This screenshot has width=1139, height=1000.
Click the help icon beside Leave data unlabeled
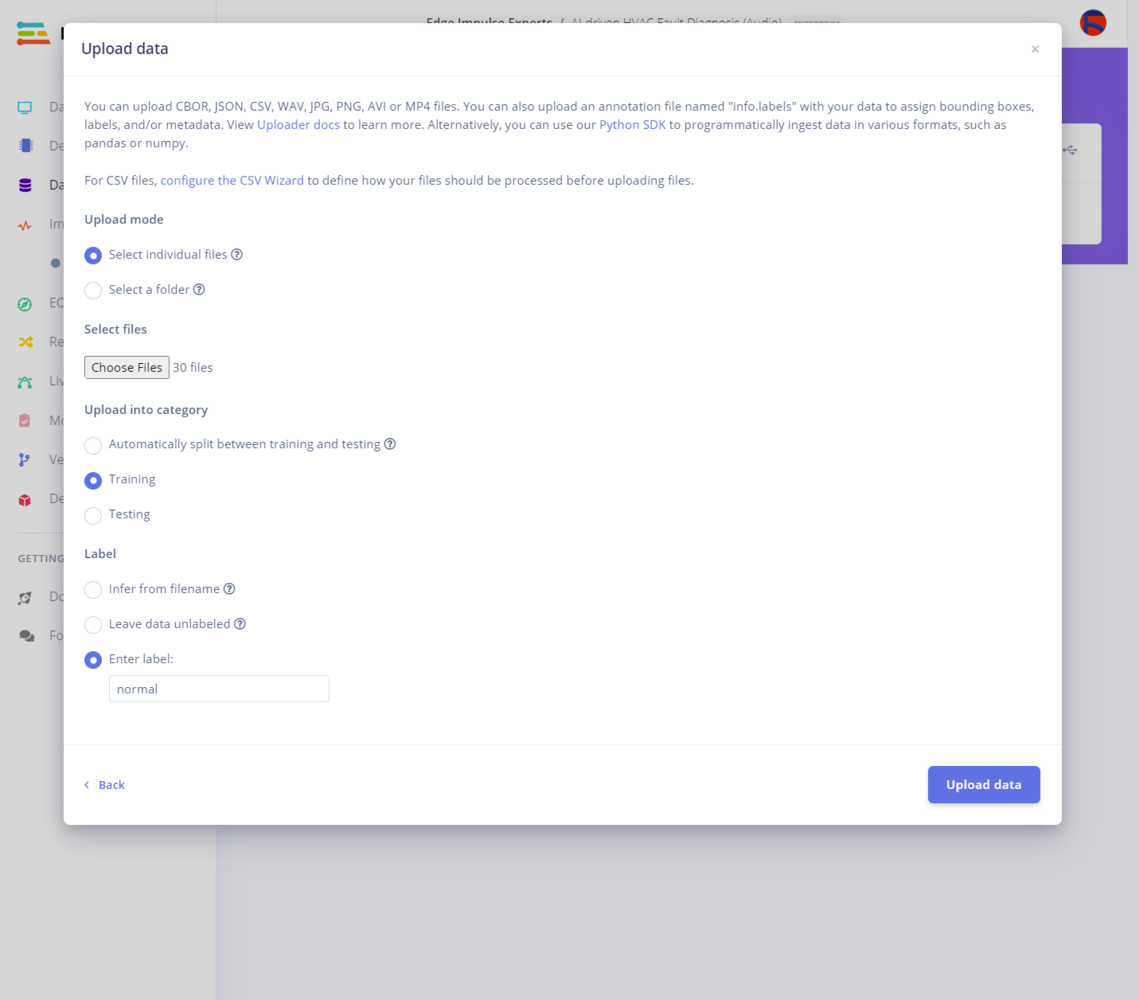click(x=240, y=624)
